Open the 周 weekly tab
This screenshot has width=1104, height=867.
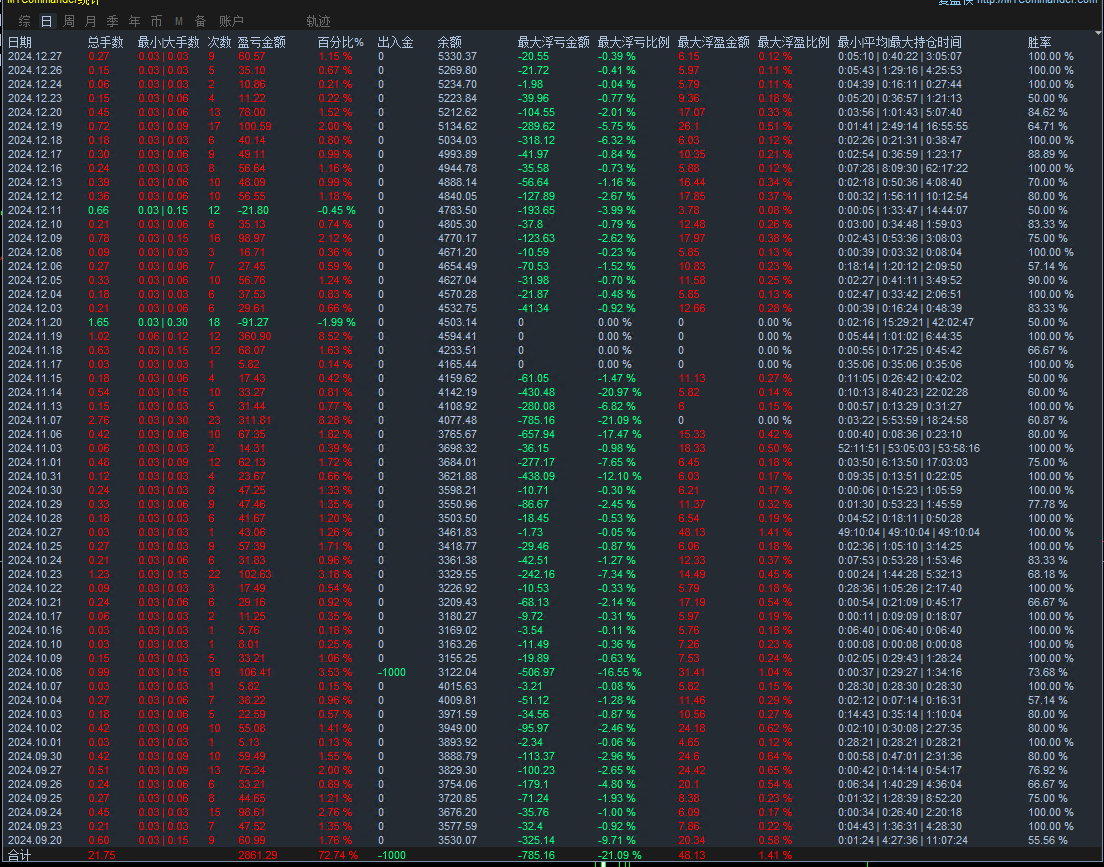click(68, 21)
